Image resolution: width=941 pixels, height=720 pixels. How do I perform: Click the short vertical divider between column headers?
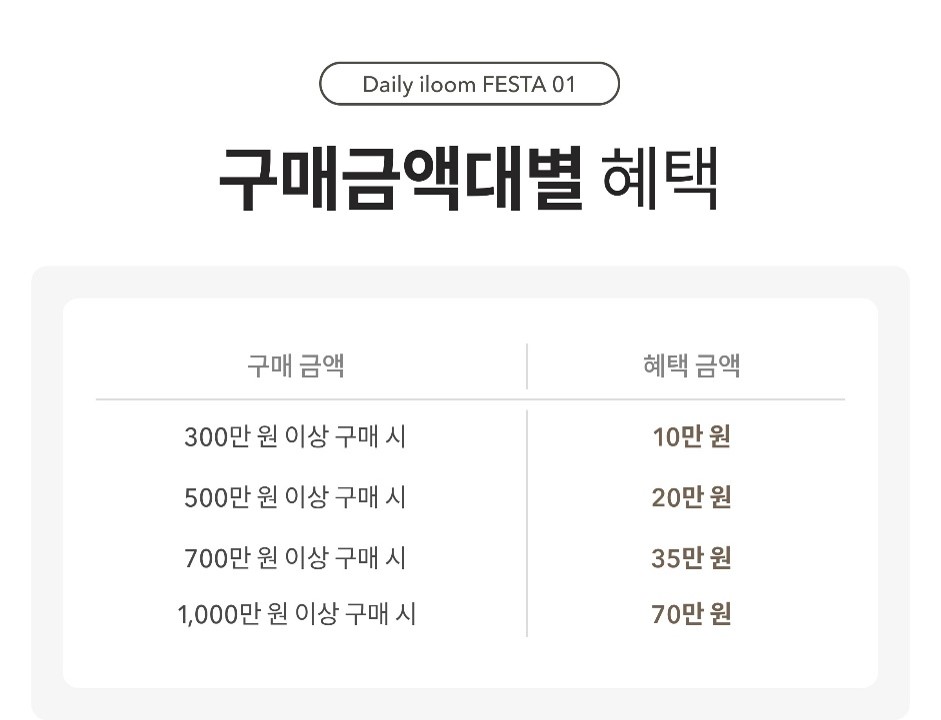[527, 366]
